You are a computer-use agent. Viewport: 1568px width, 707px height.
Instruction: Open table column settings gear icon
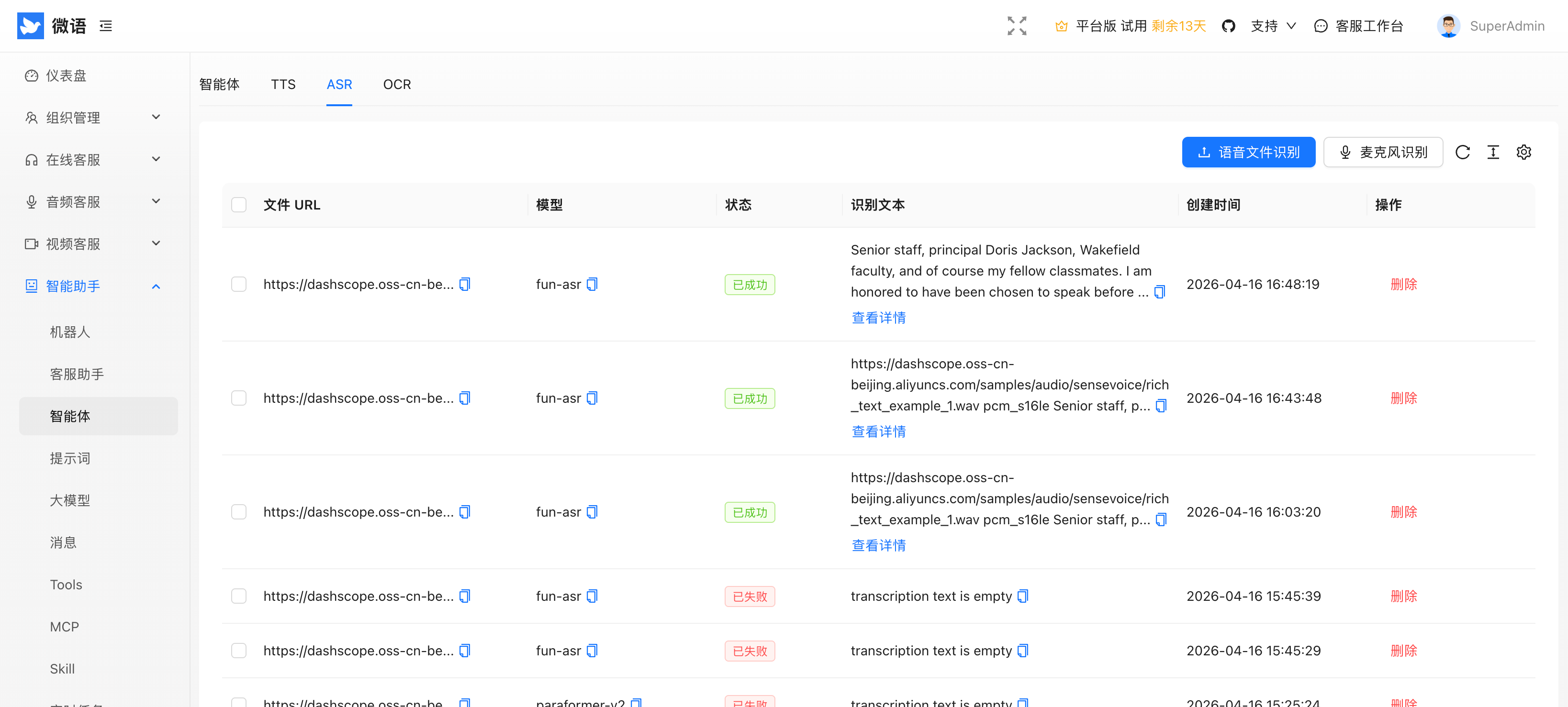coord(1523,152)
